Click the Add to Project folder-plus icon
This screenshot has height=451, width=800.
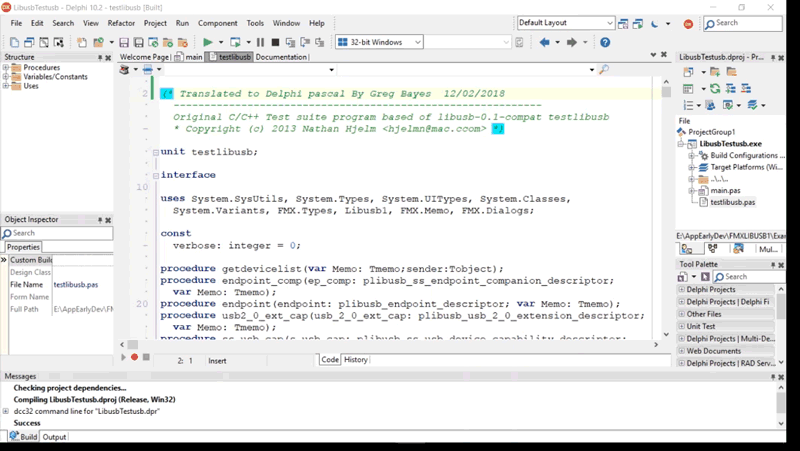coord(715,72)
